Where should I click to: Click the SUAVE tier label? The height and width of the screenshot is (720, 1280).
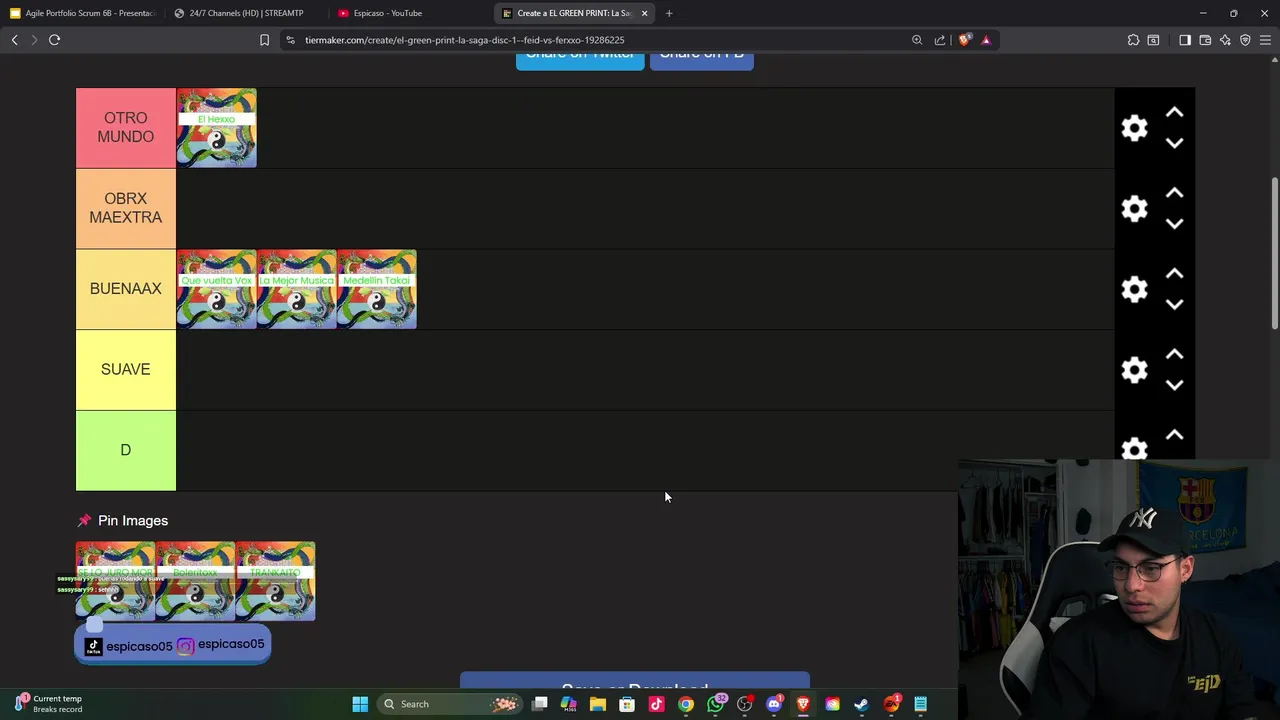[126, 369]
